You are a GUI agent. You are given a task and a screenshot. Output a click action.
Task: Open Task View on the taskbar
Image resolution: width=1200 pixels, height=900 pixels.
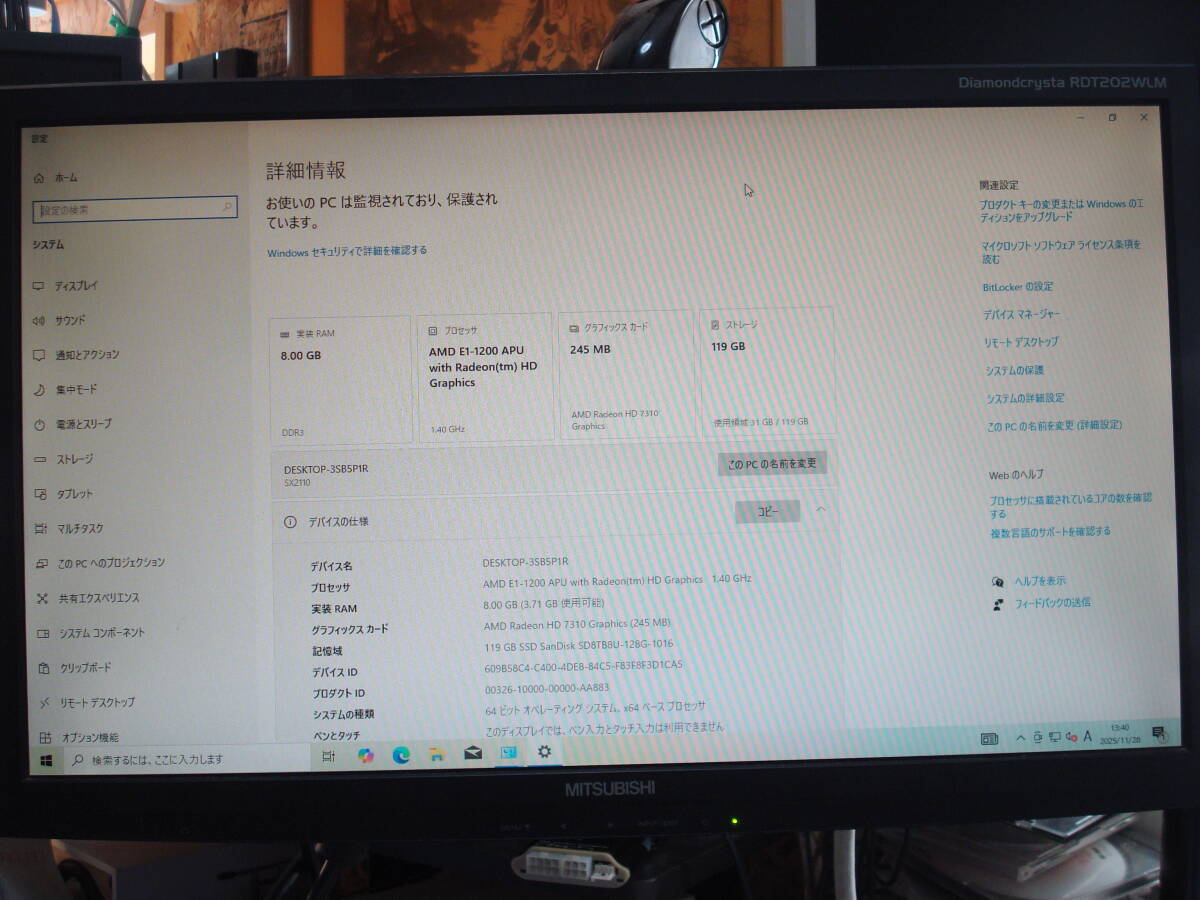coord(328,758)
